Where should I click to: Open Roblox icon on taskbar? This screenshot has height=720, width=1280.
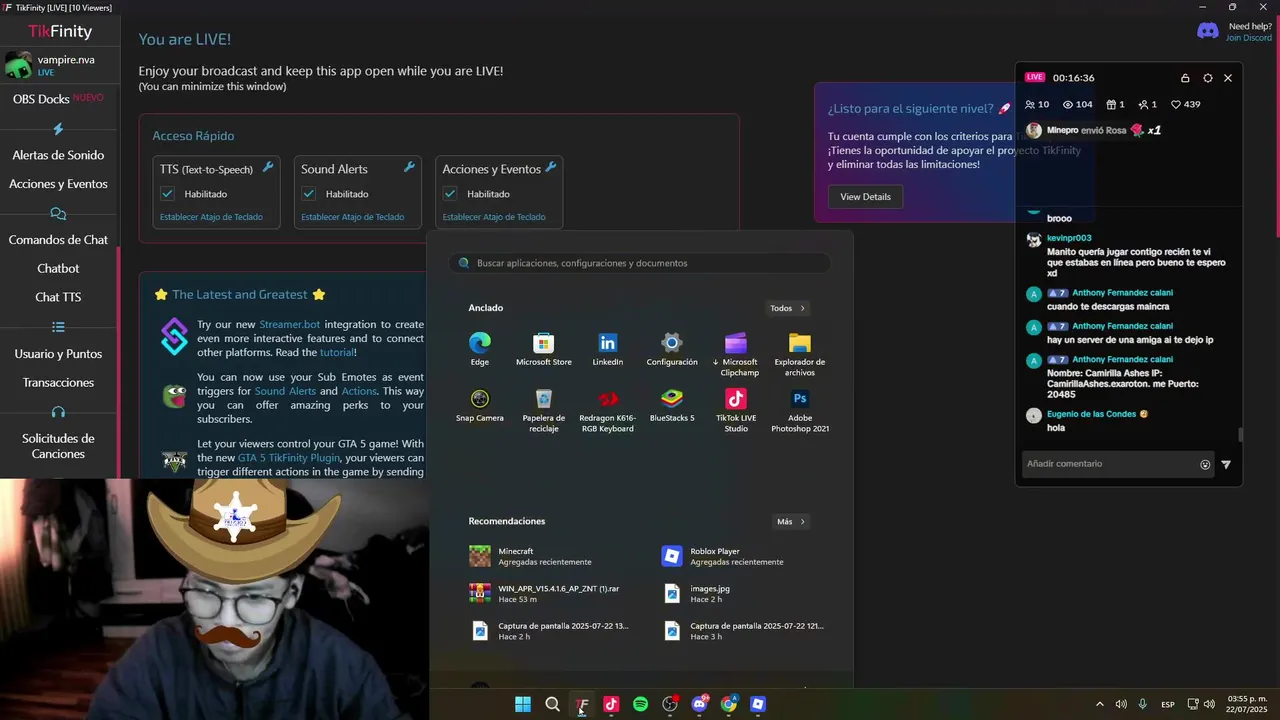pos(758,704)
